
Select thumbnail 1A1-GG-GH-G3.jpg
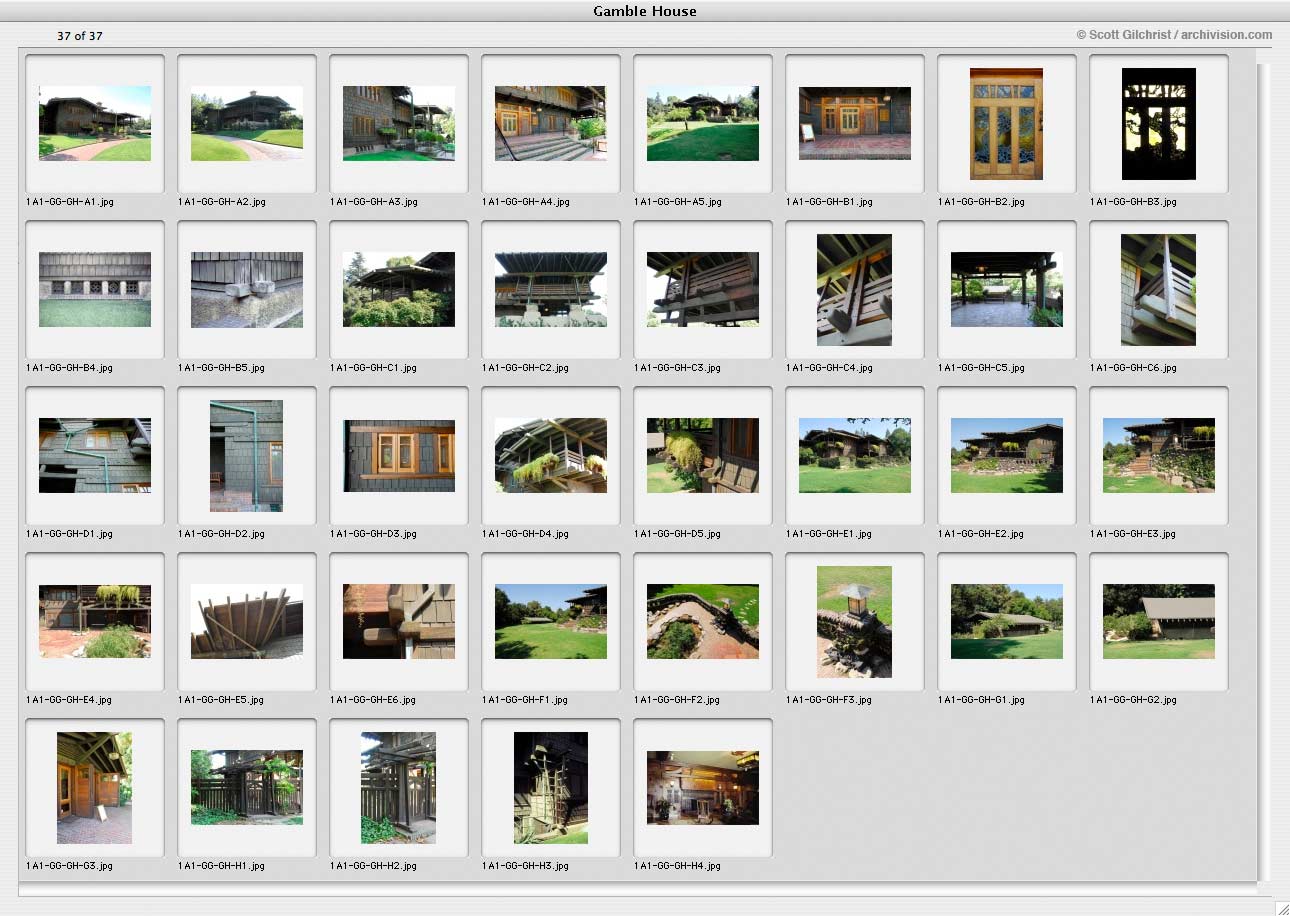(x=94, y=788)
